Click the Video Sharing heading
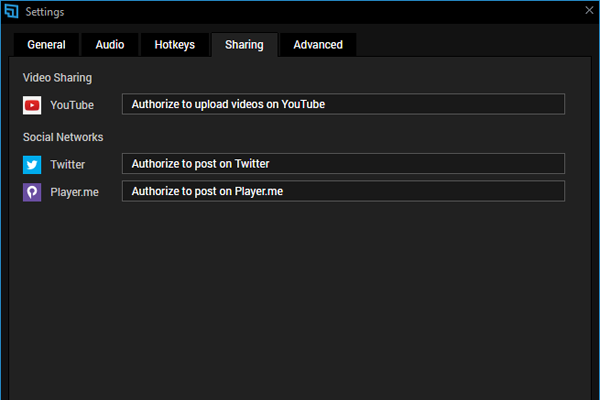This screenshot has width=600, height=400. click(x=57, y=78)
